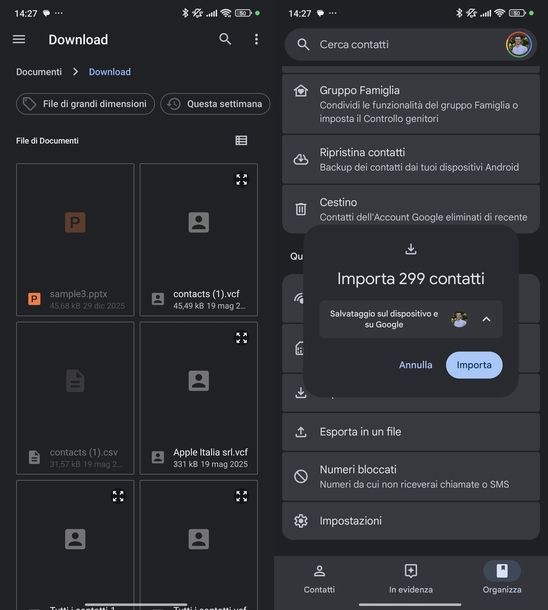Screen dimensions: 548x610
Task: Select the Download breadcrumb
Action: point(110,72)
